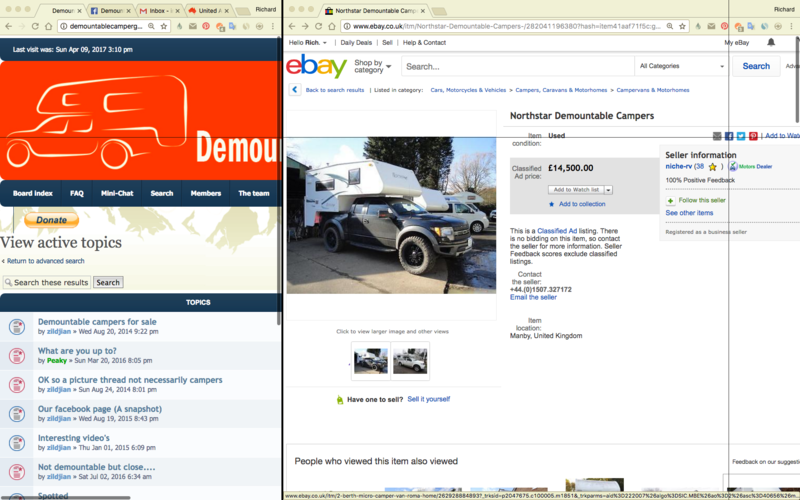
Task: Switch to Gmail Inbox tab
Action: [x=160, y=11]
